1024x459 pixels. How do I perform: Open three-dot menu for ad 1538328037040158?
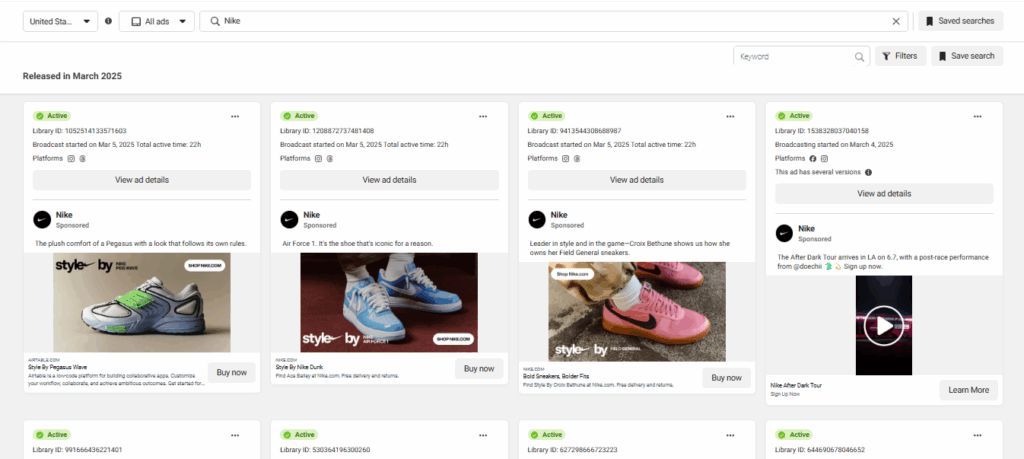[x=977, y=116]
